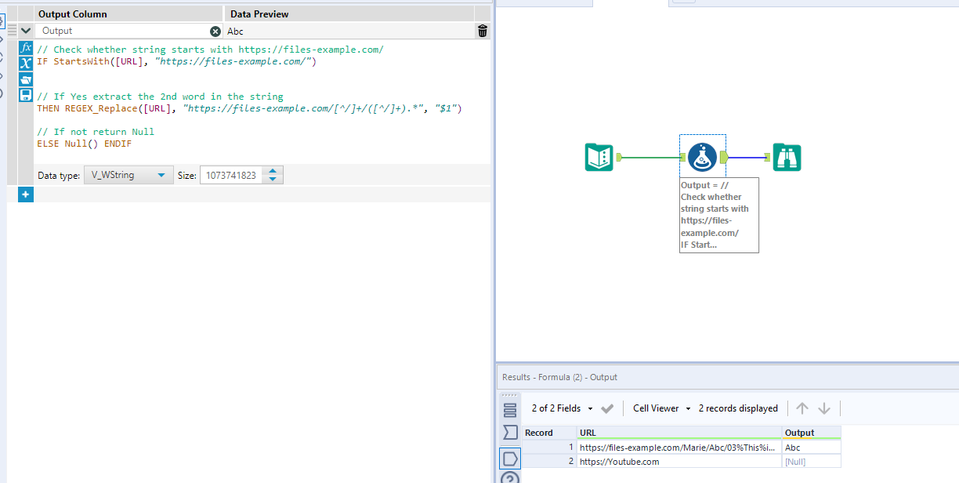
Task: Click the URL column header
Action: click(679, 432)
